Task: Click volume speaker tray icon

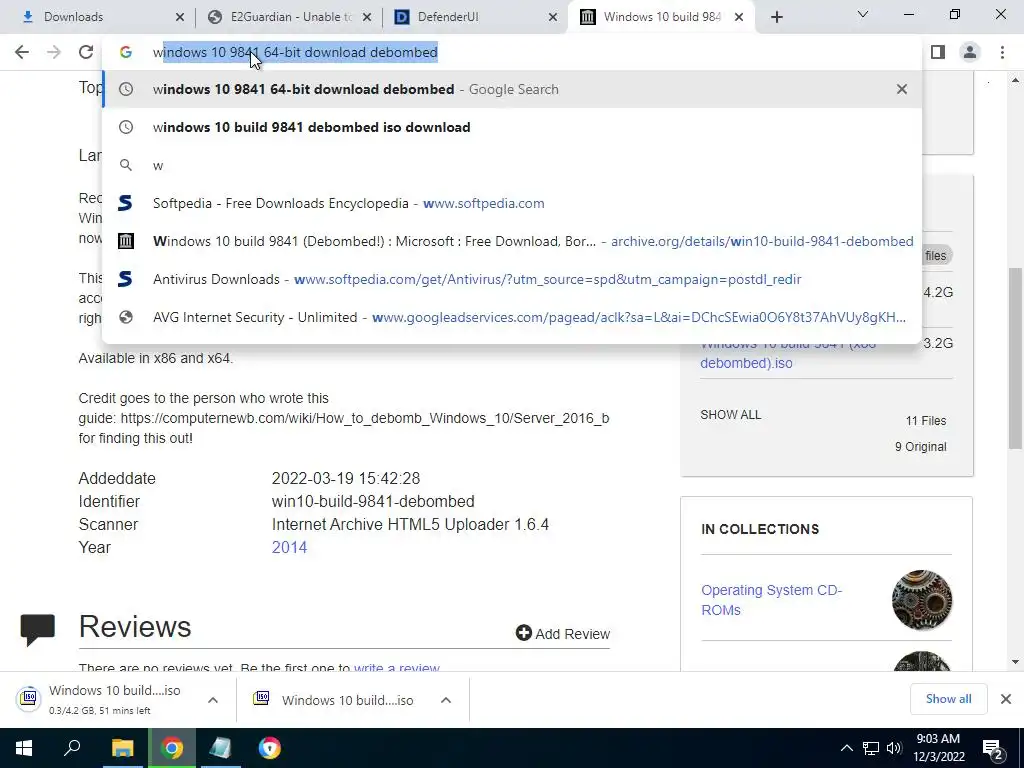Action: click(x=894, y=748)
